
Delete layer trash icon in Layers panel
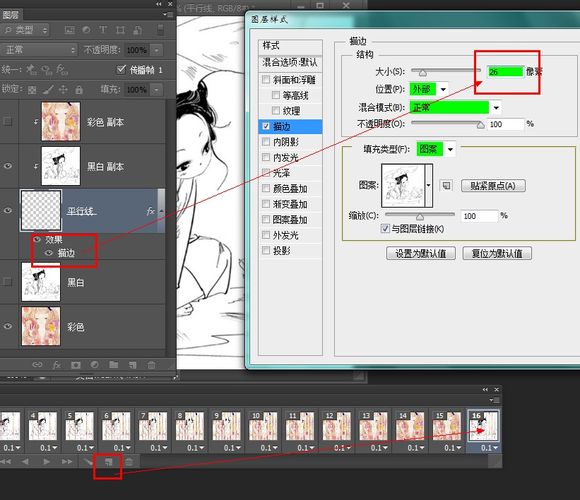[151, 365]
